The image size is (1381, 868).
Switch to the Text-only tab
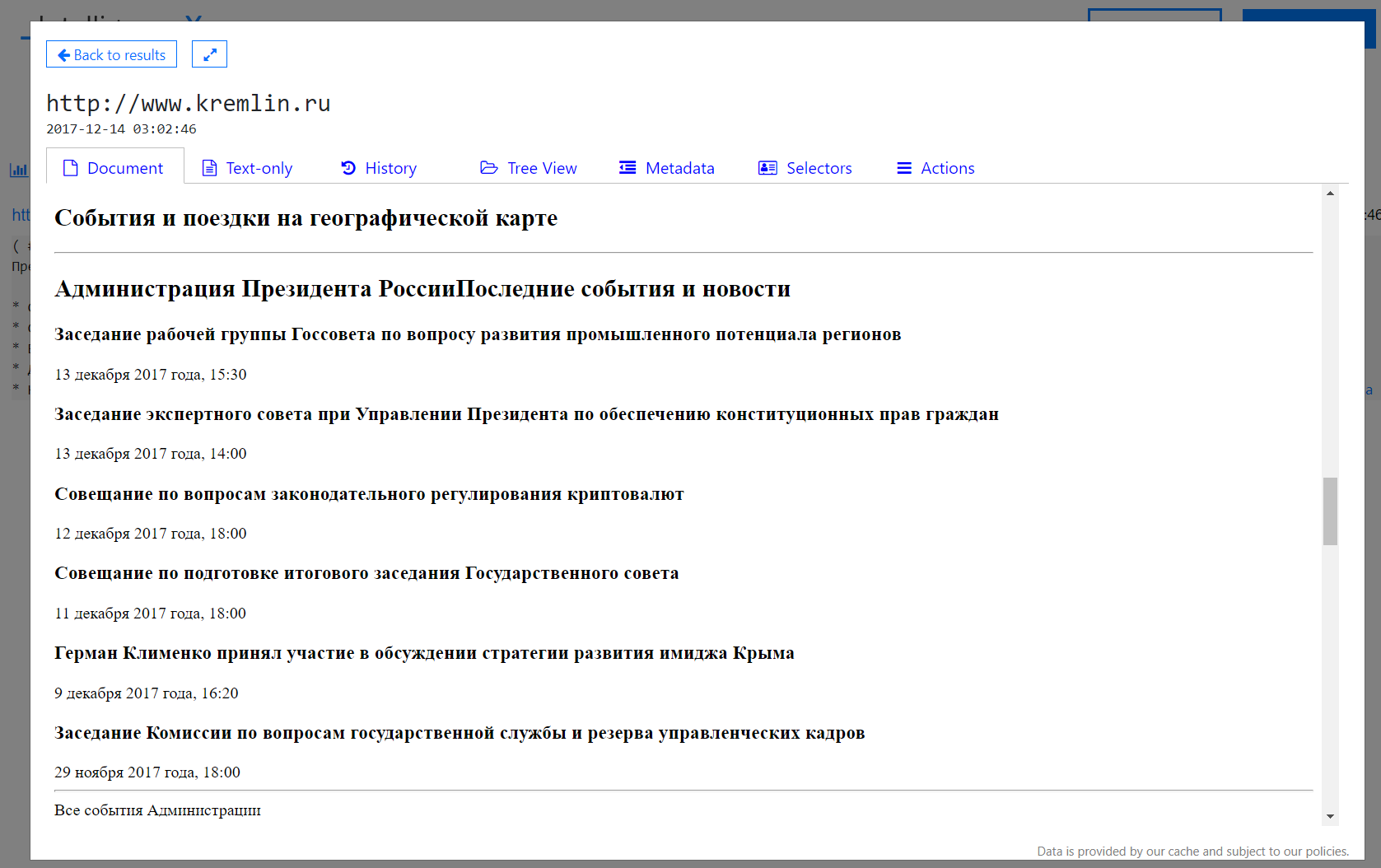[x=259, y=168]
